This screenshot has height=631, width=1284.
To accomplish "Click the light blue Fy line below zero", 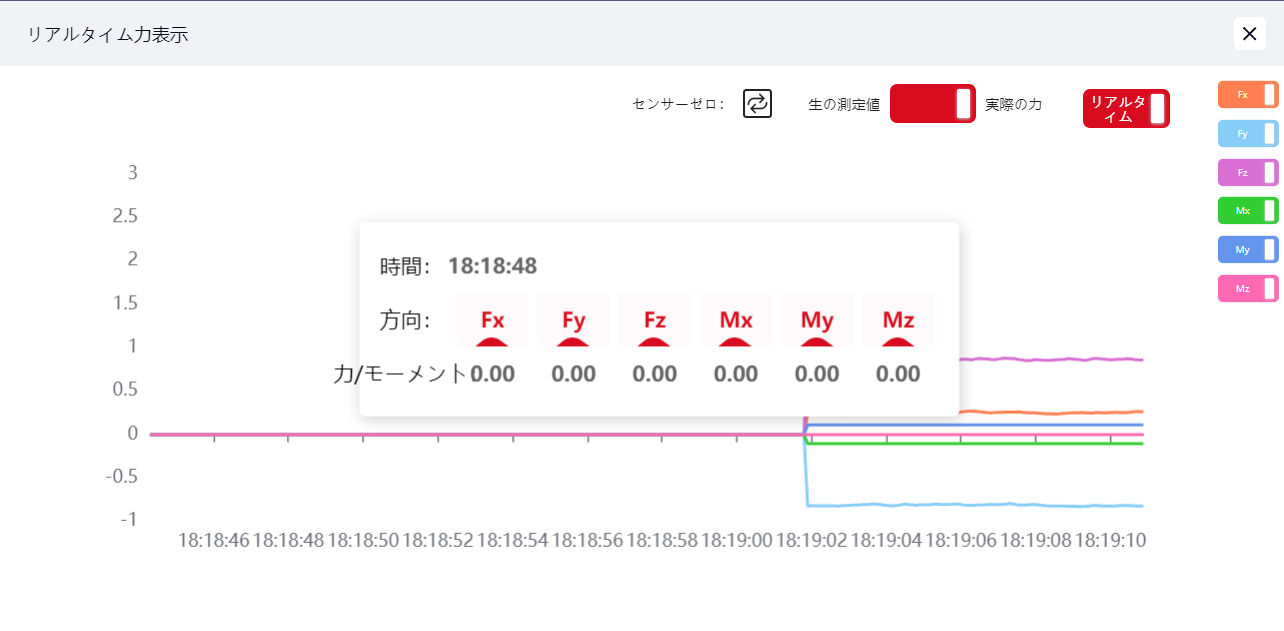I will [1000, 504].
